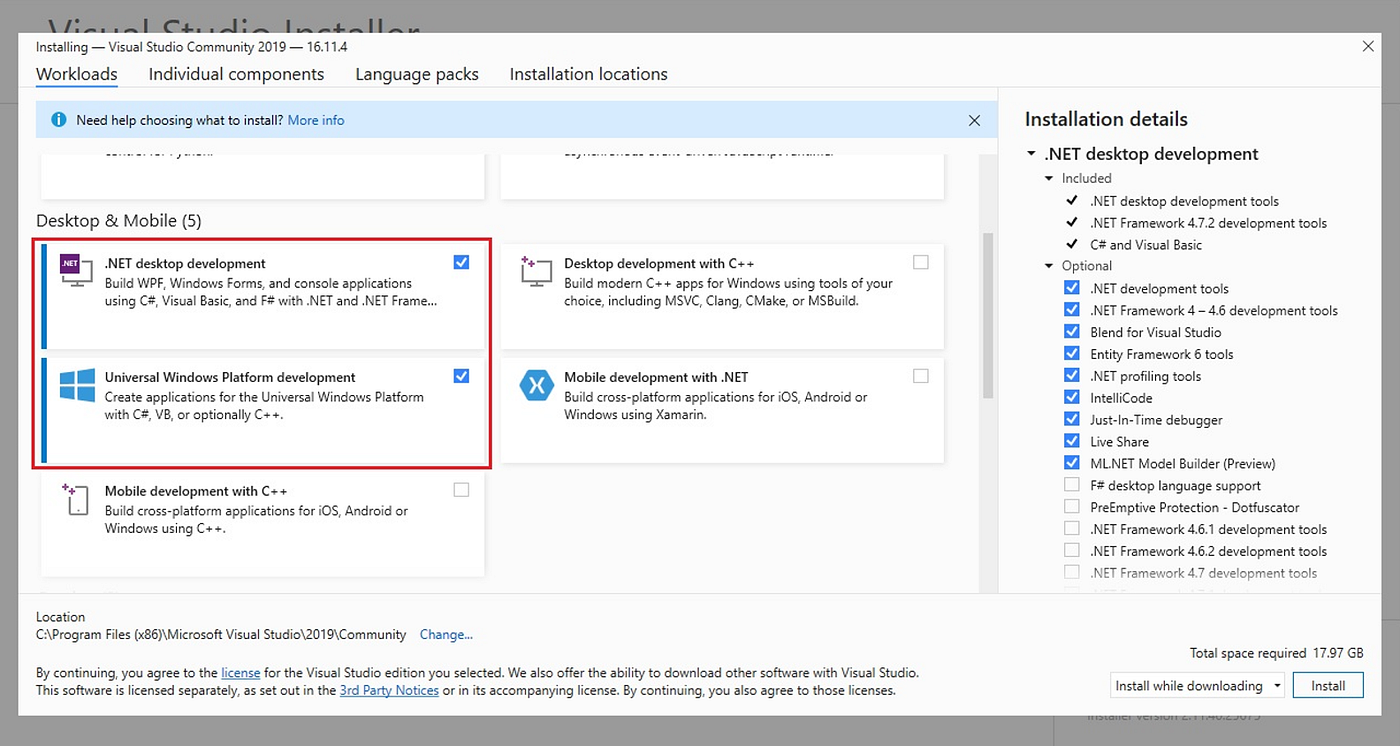Check F# desktop language support
The image size is (1400, 746).
pyautogui.click(x=1072, y=485)
